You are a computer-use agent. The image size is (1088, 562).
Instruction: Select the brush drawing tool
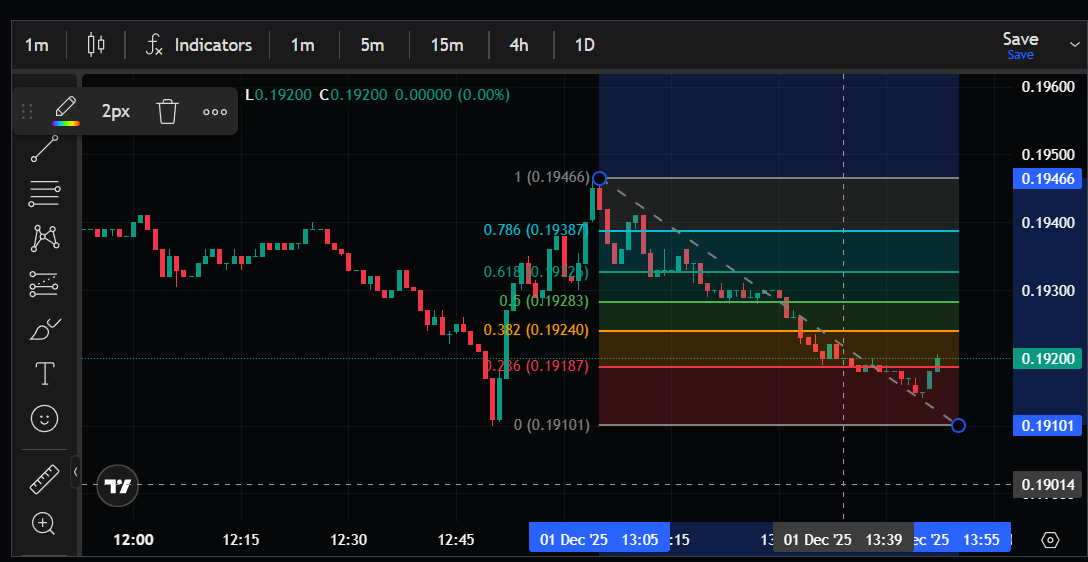(44, 329)
